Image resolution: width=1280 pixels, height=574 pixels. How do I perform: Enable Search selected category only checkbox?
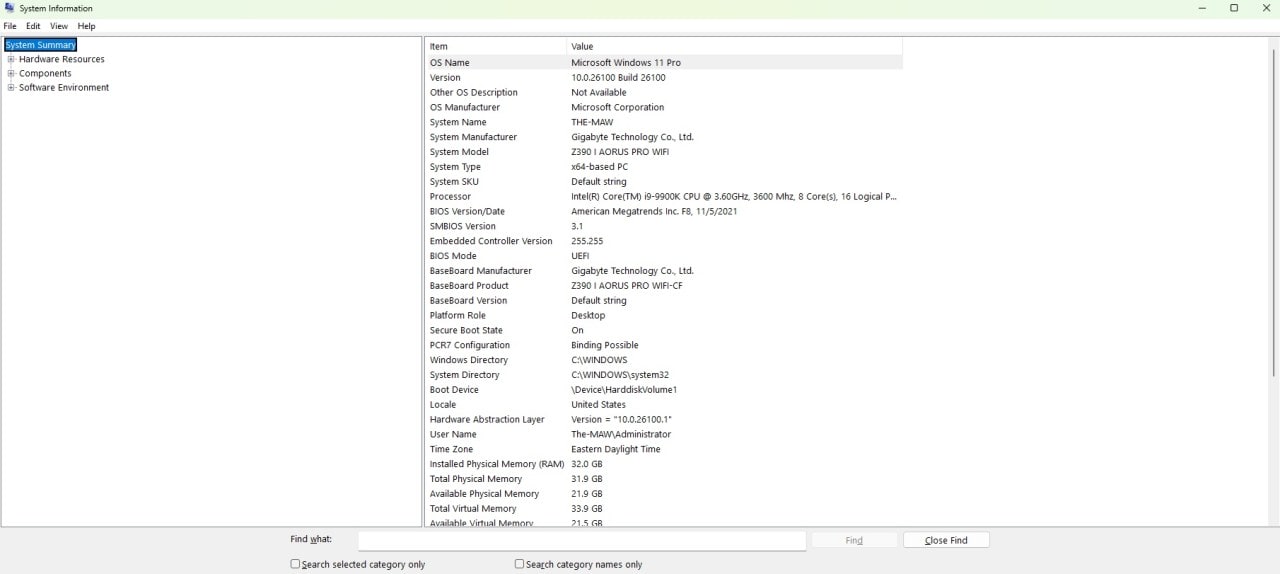point(295,564)
